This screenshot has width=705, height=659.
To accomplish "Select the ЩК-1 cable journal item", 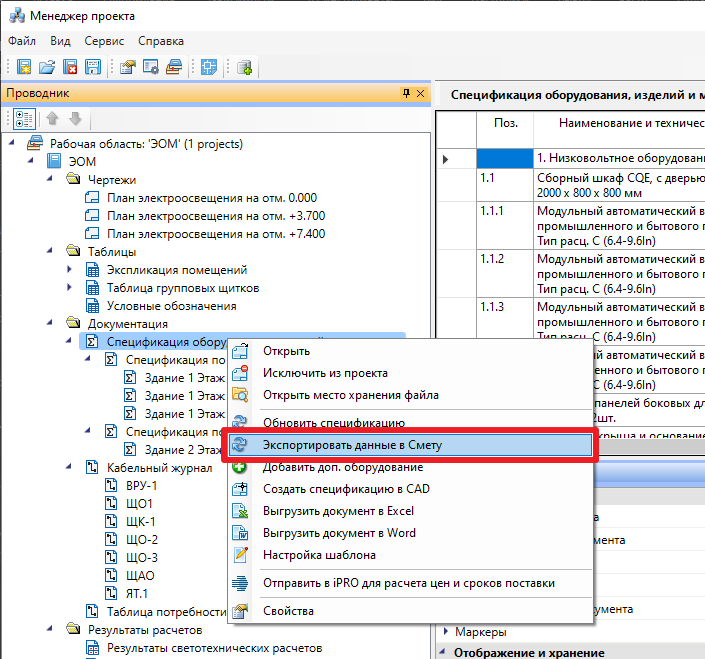I will [x=140, y=522].
